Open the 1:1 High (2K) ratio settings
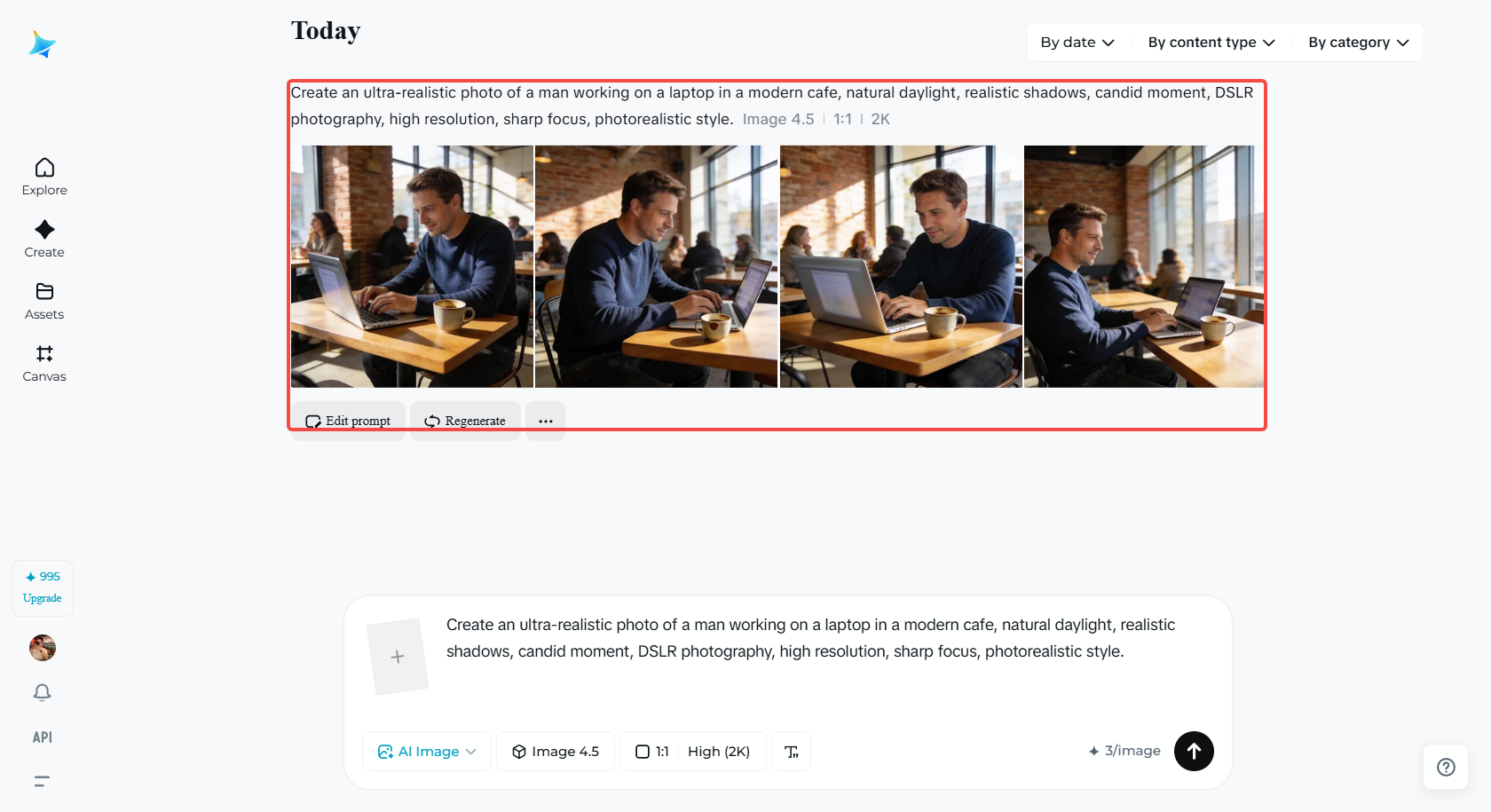Screen dimensions: 1491x812 pyautogui.click(x=693, y=752)
